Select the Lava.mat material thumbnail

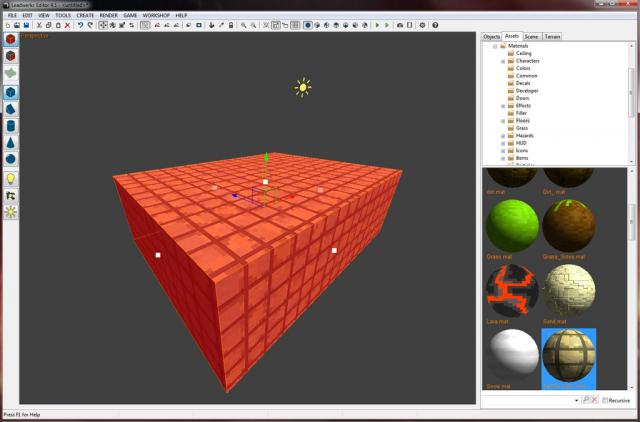[x=513, y=292]
